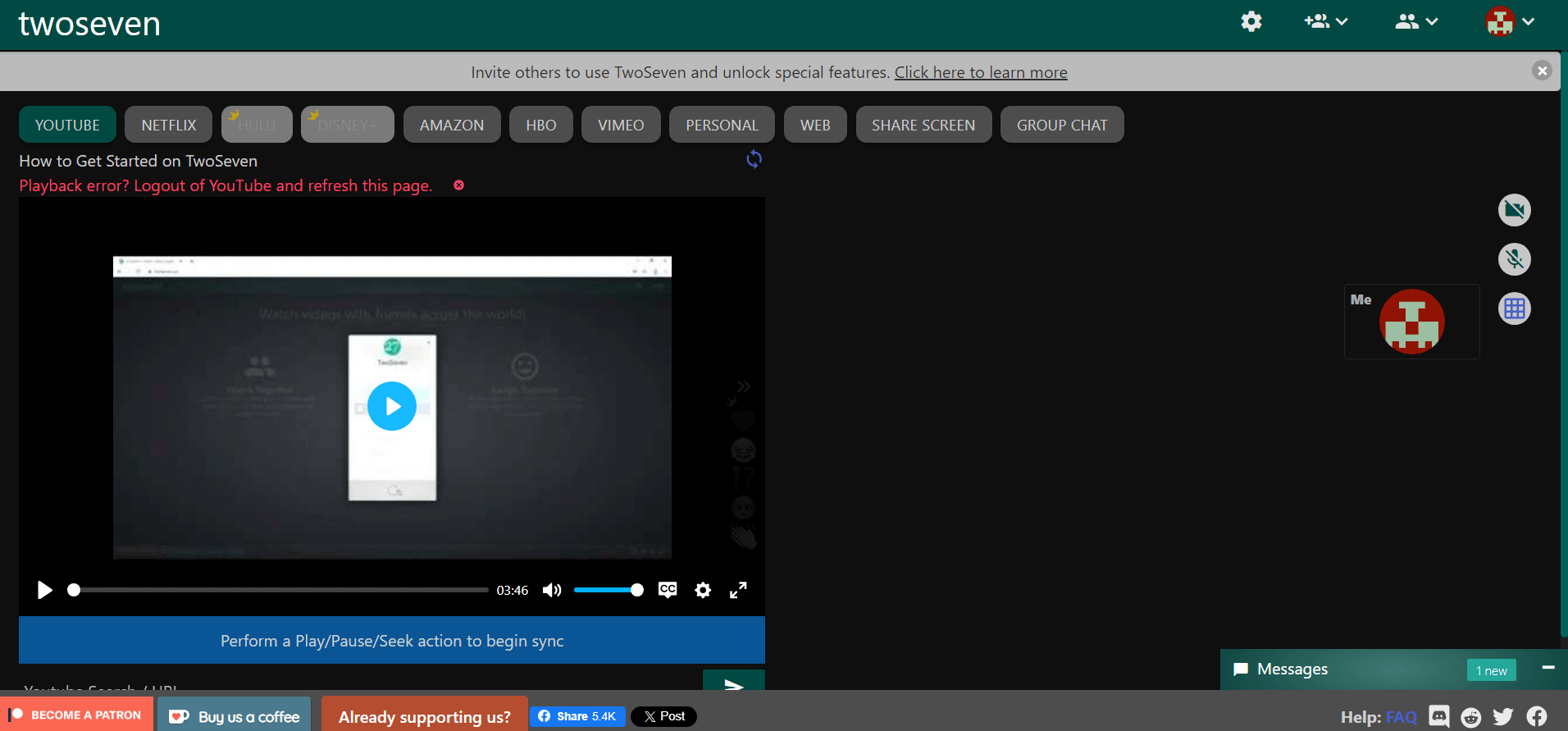The image size is (1568, 731).
Task: Open the Discord help icon
Action: [x=1438, y=716]
